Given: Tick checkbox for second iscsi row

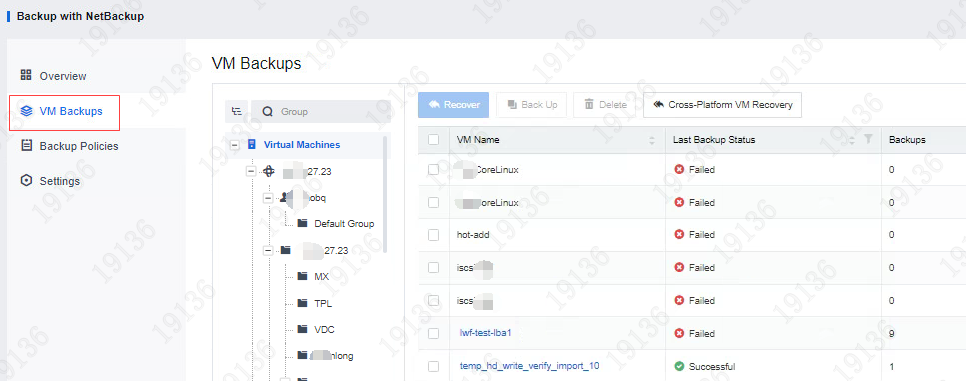Looking at the screenshot, I should click(433, 300).
